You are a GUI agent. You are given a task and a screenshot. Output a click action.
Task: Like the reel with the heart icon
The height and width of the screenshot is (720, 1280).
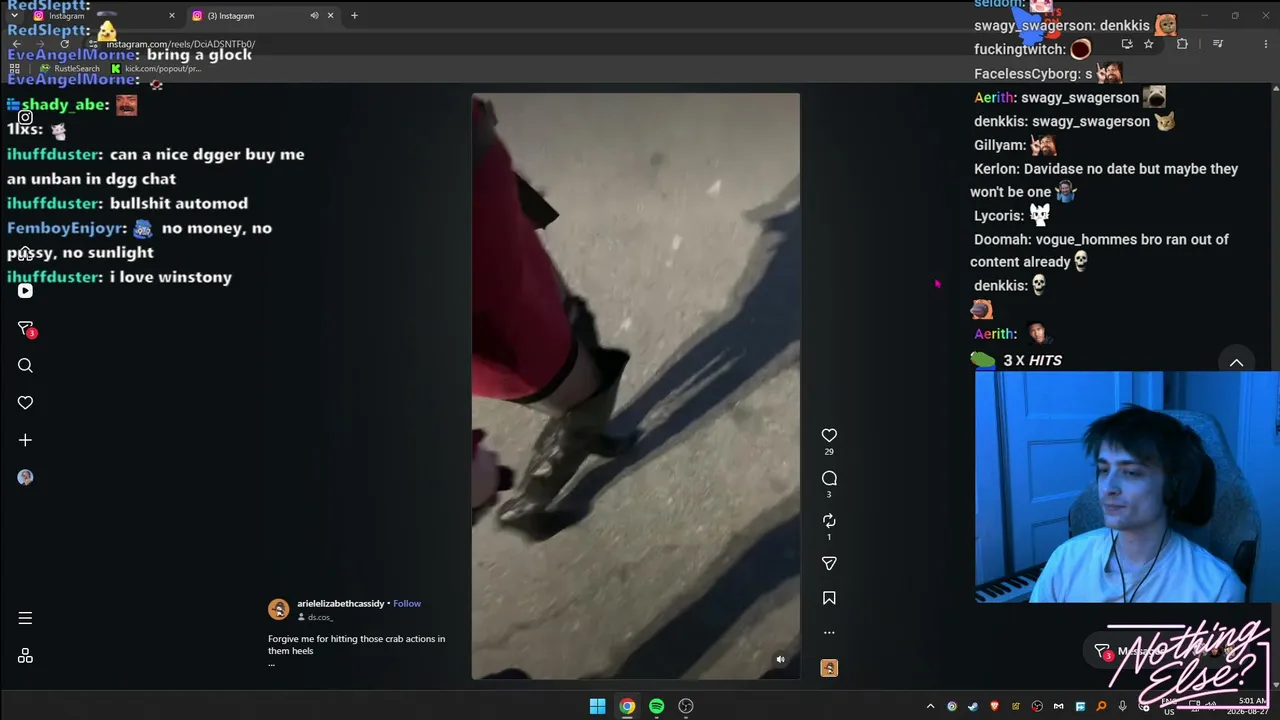[829, 435]
